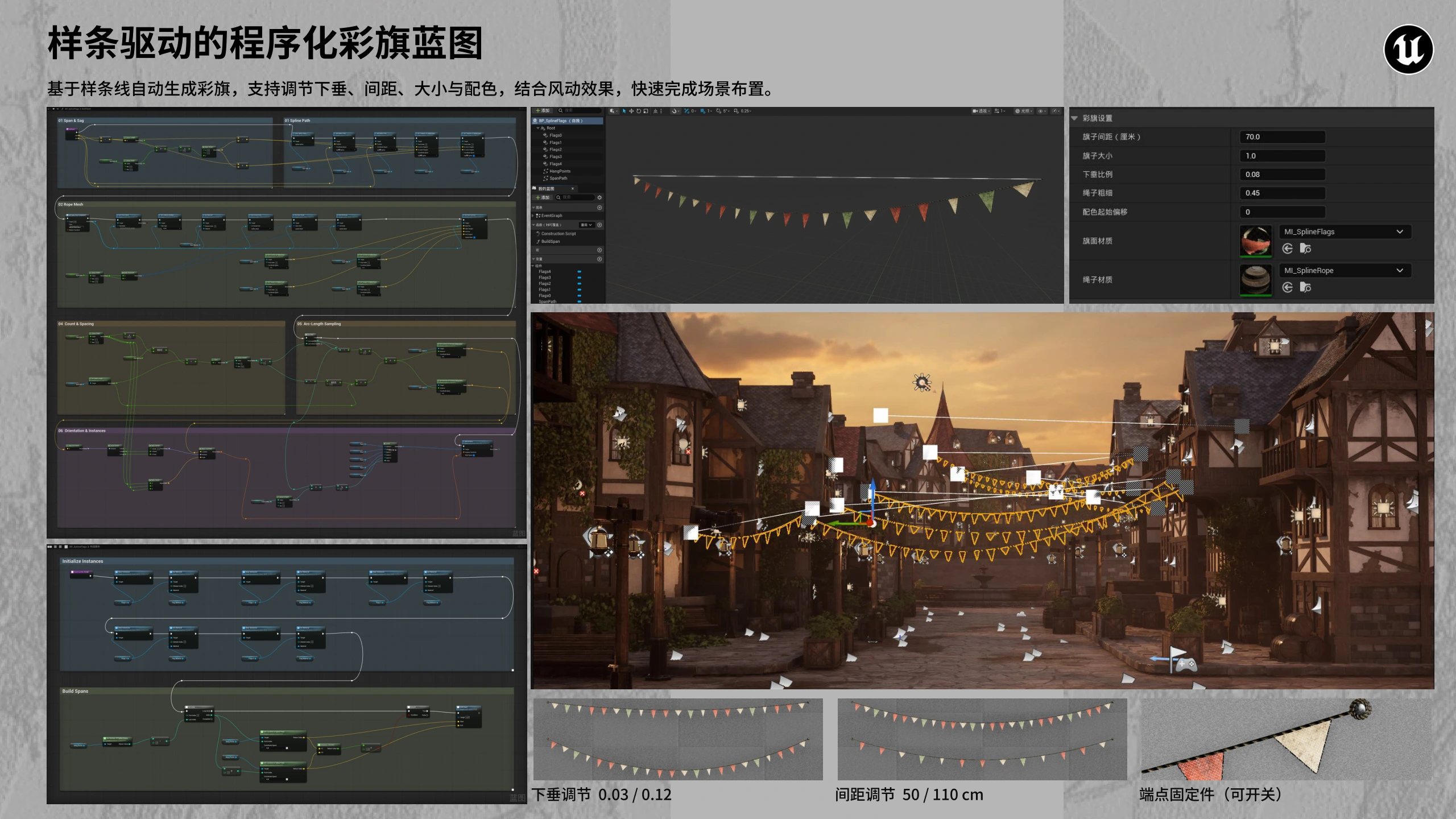The image size is (1456, 819).
Task: Select the directional light sun icon in scene
Action: (x=921, y=382)
